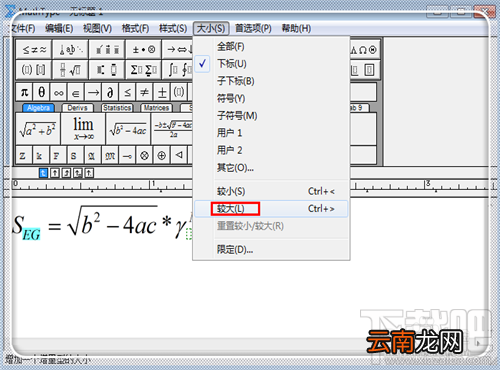Choose 用户 1 size option
The width and height of the screenshot is (500, 370).
(x=271, y=133)
